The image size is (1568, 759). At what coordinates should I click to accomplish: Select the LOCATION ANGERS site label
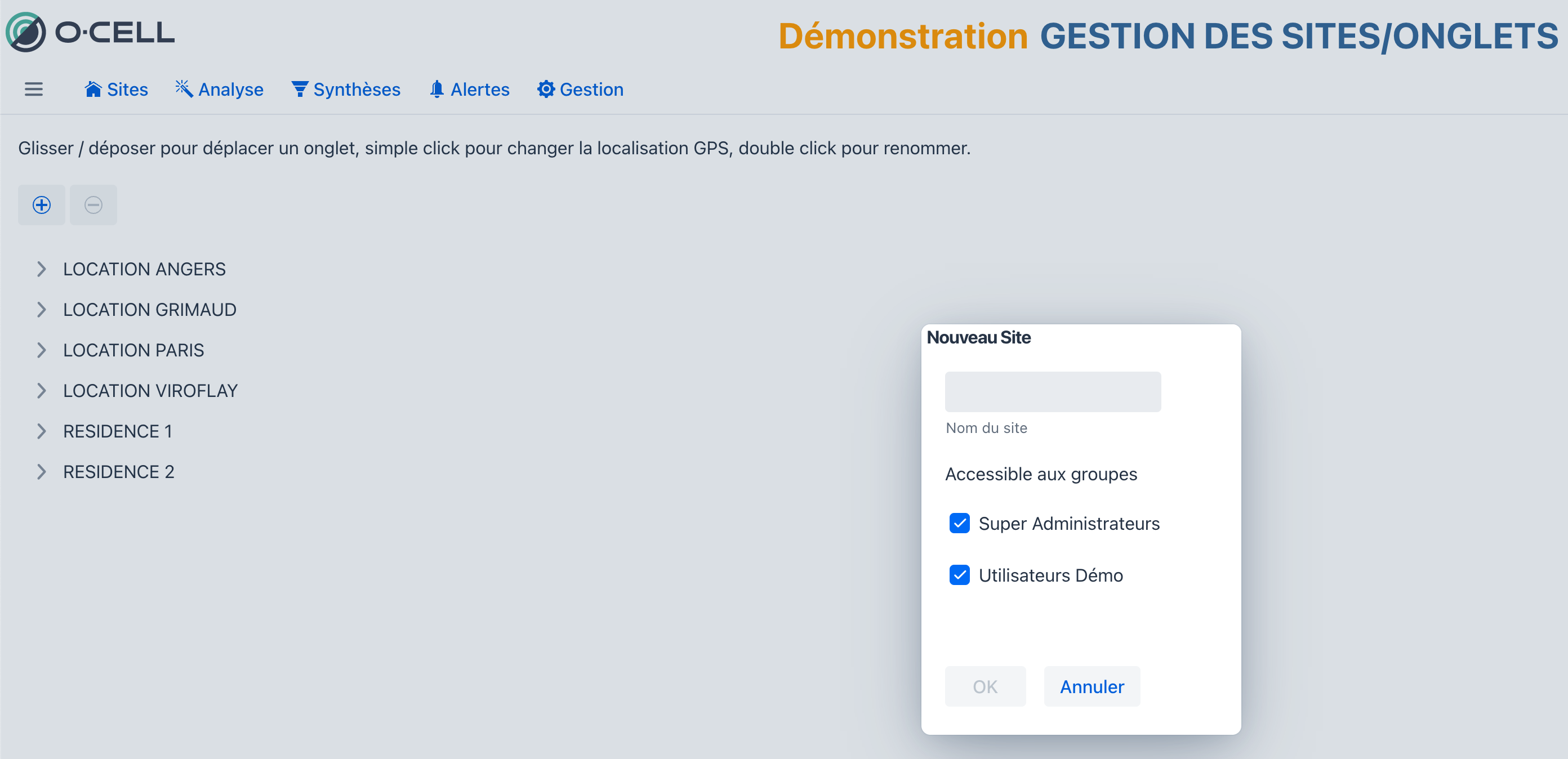click(144, 269)
